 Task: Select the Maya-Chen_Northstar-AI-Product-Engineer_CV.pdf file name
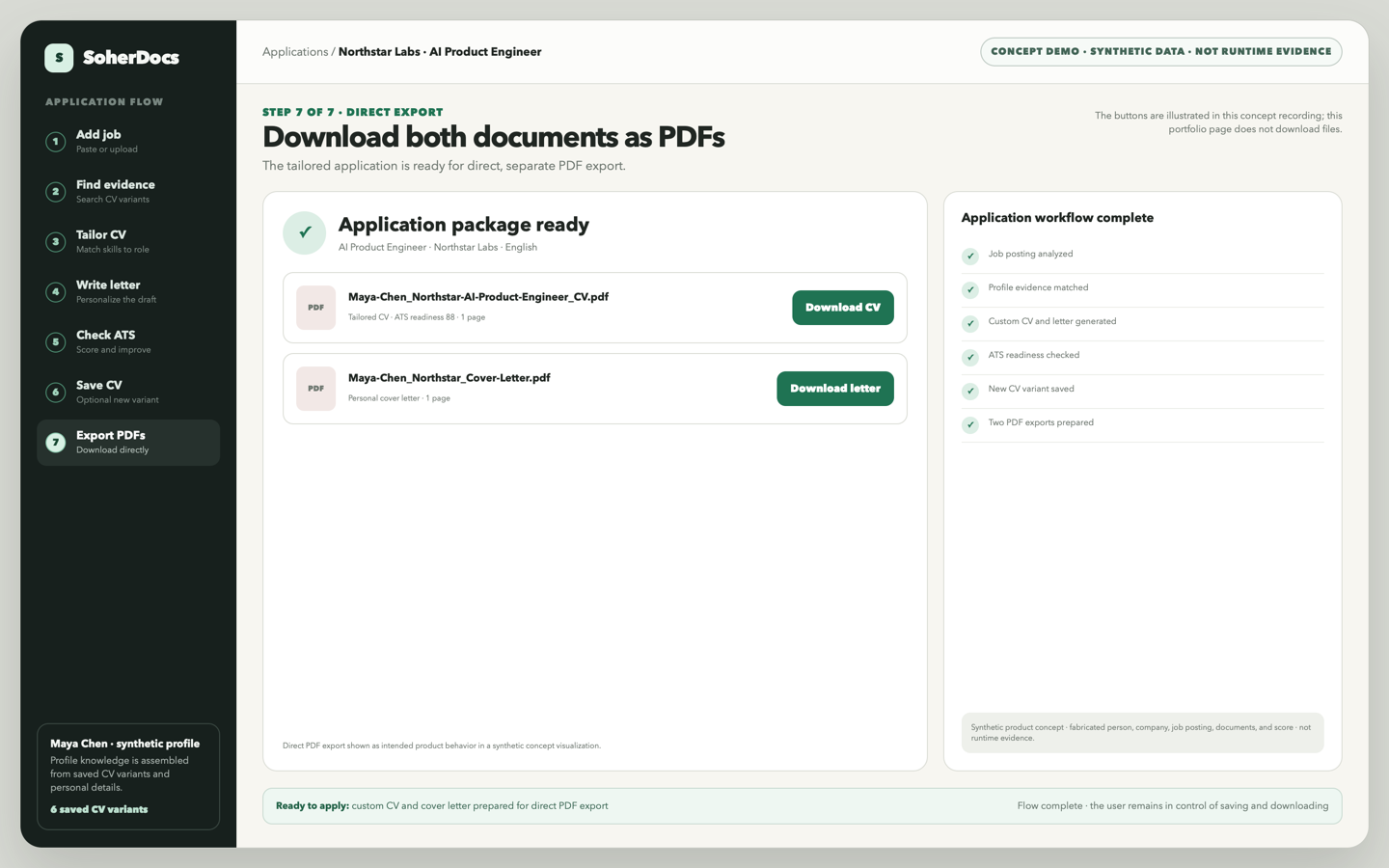478,297
